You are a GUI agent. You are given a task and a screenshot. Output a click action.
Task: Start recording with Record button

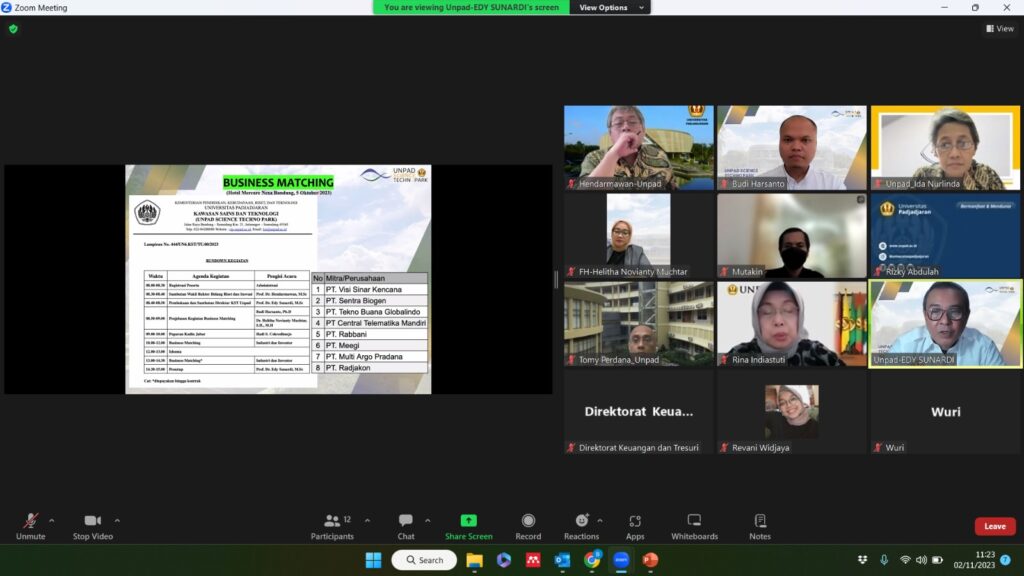point(528,526)
